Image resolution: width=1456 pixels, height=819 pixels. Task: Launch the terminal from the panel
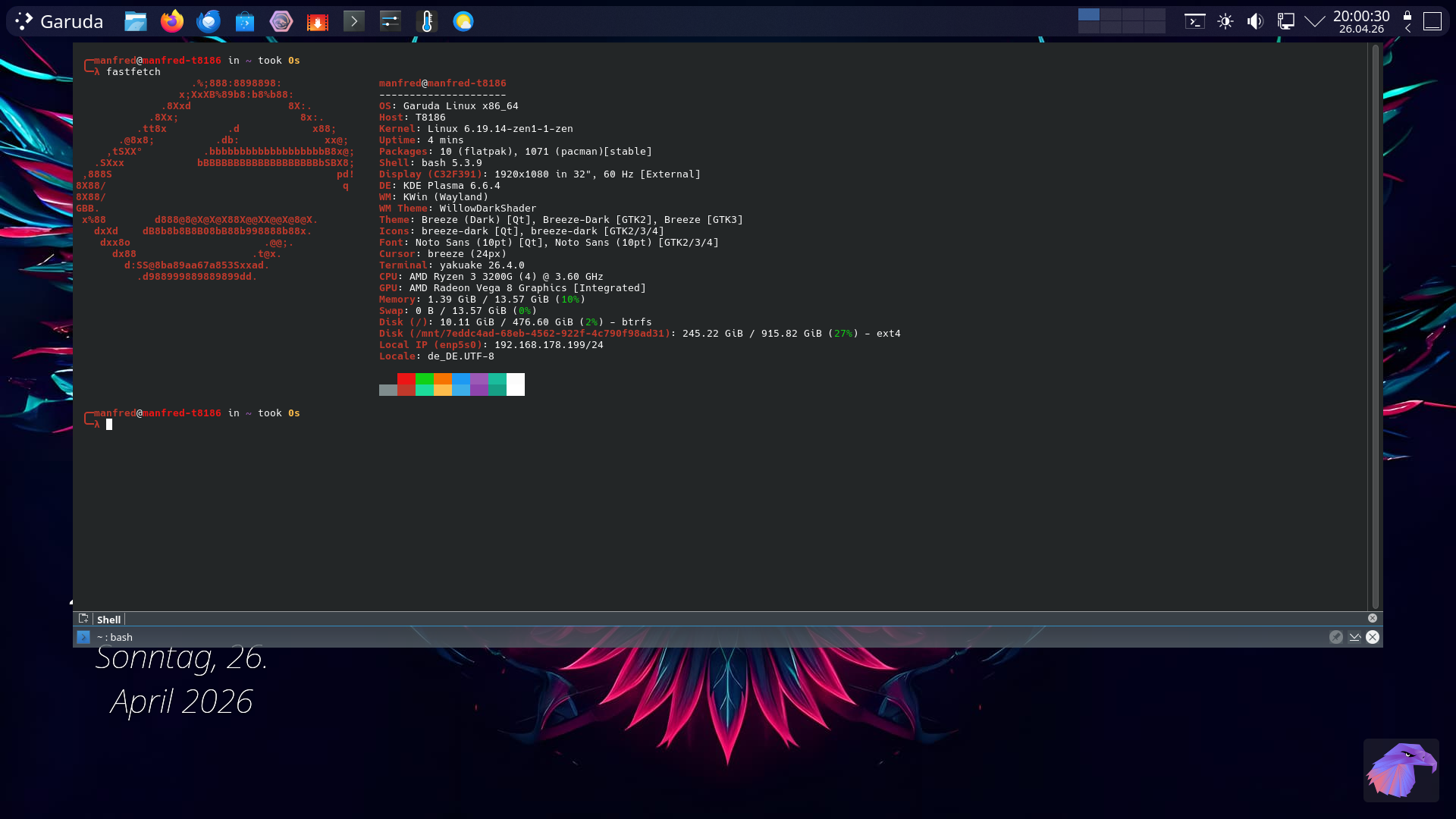pyautogui.click(x=354, y=21)
